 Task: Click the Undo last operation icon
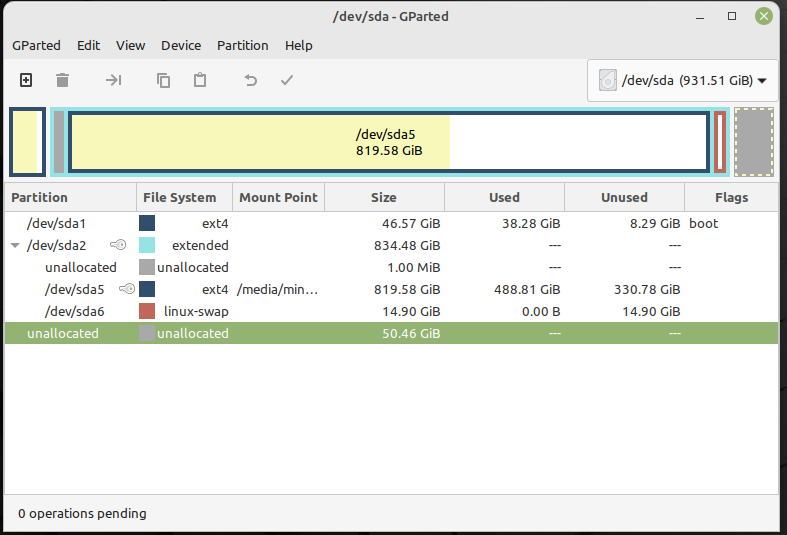point(250,80)
